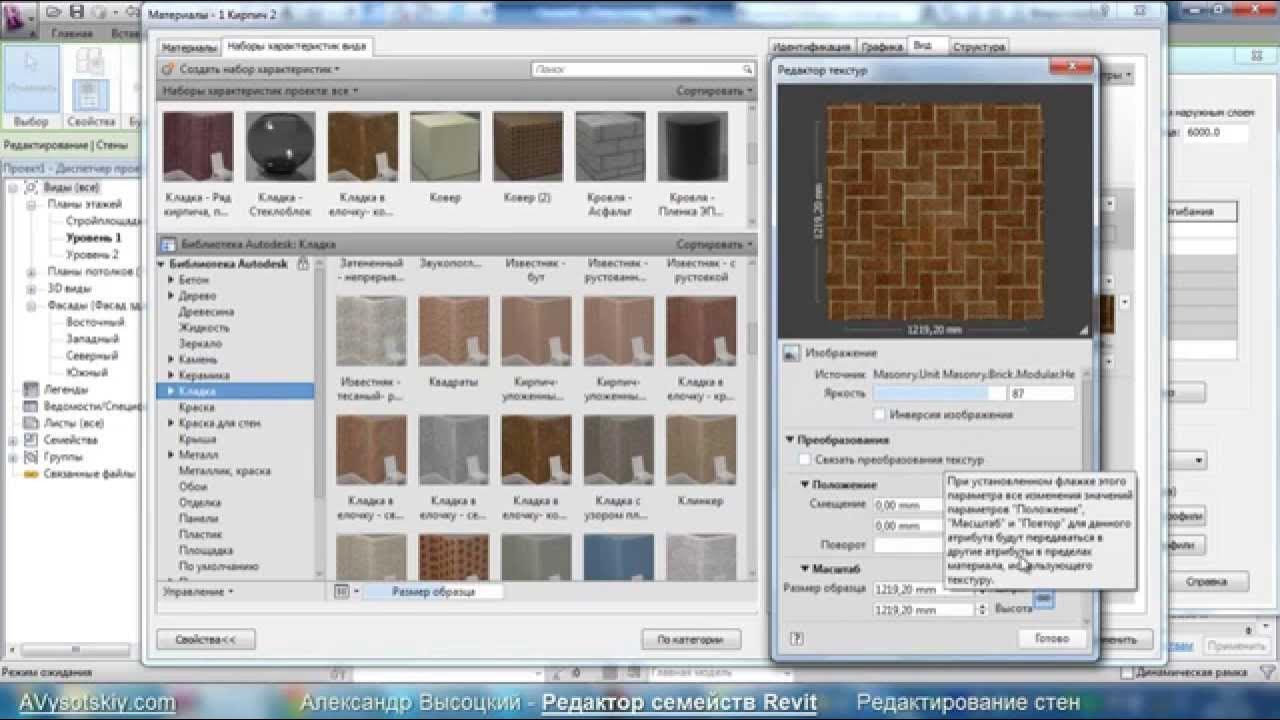The image size is (1280, 720).
Task: Open the Главная ribbon tab
Action: pyautogui.click(x=72, y=33)
